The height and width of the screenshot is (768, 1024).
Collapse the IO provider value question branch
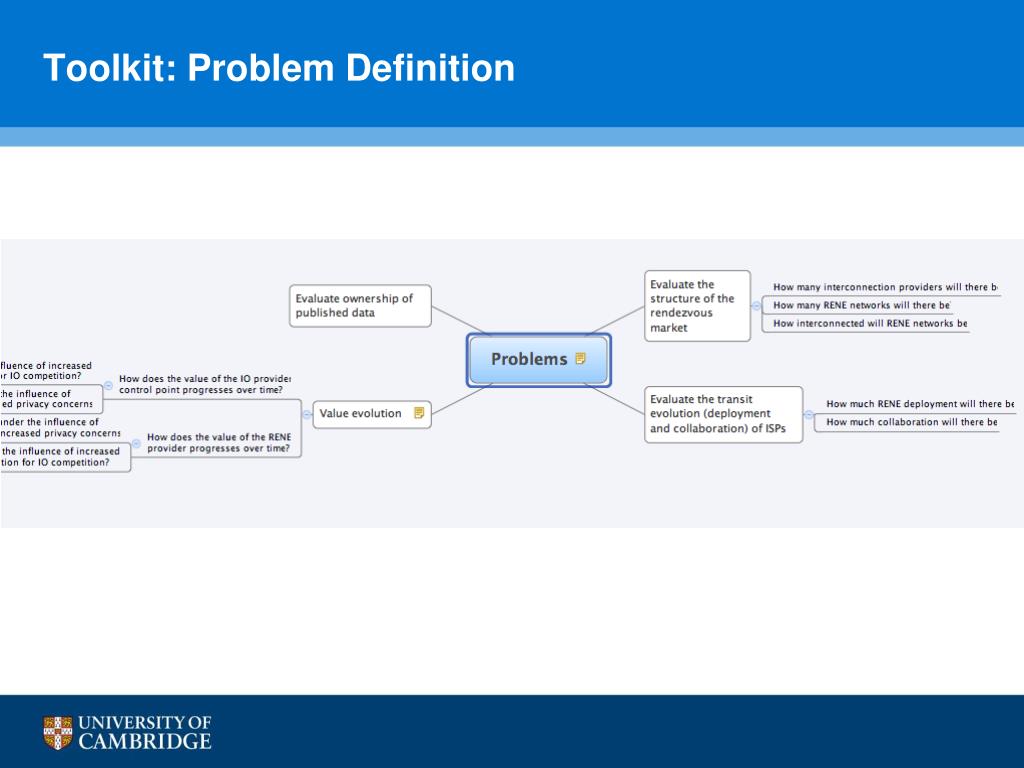(x=108, y=385)
